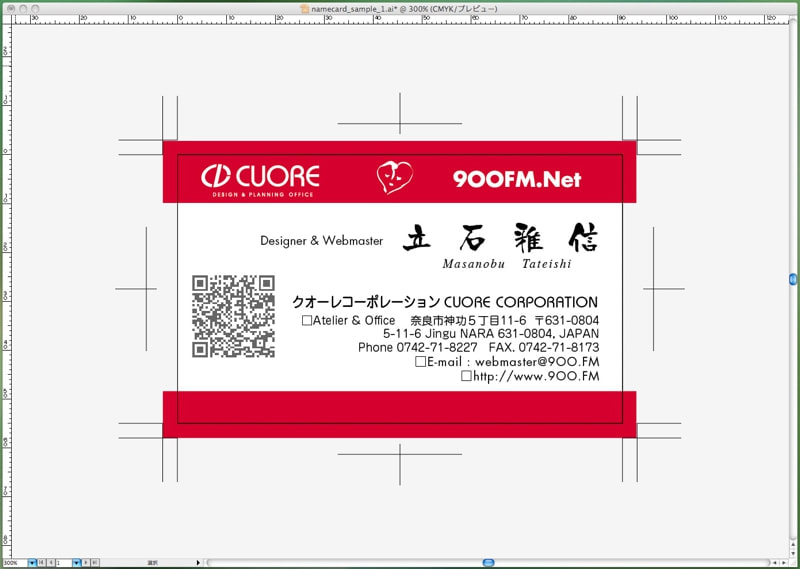Select the 900FM.Net logo text
This screenshot has width=800, height=569.
click(517, 179)
